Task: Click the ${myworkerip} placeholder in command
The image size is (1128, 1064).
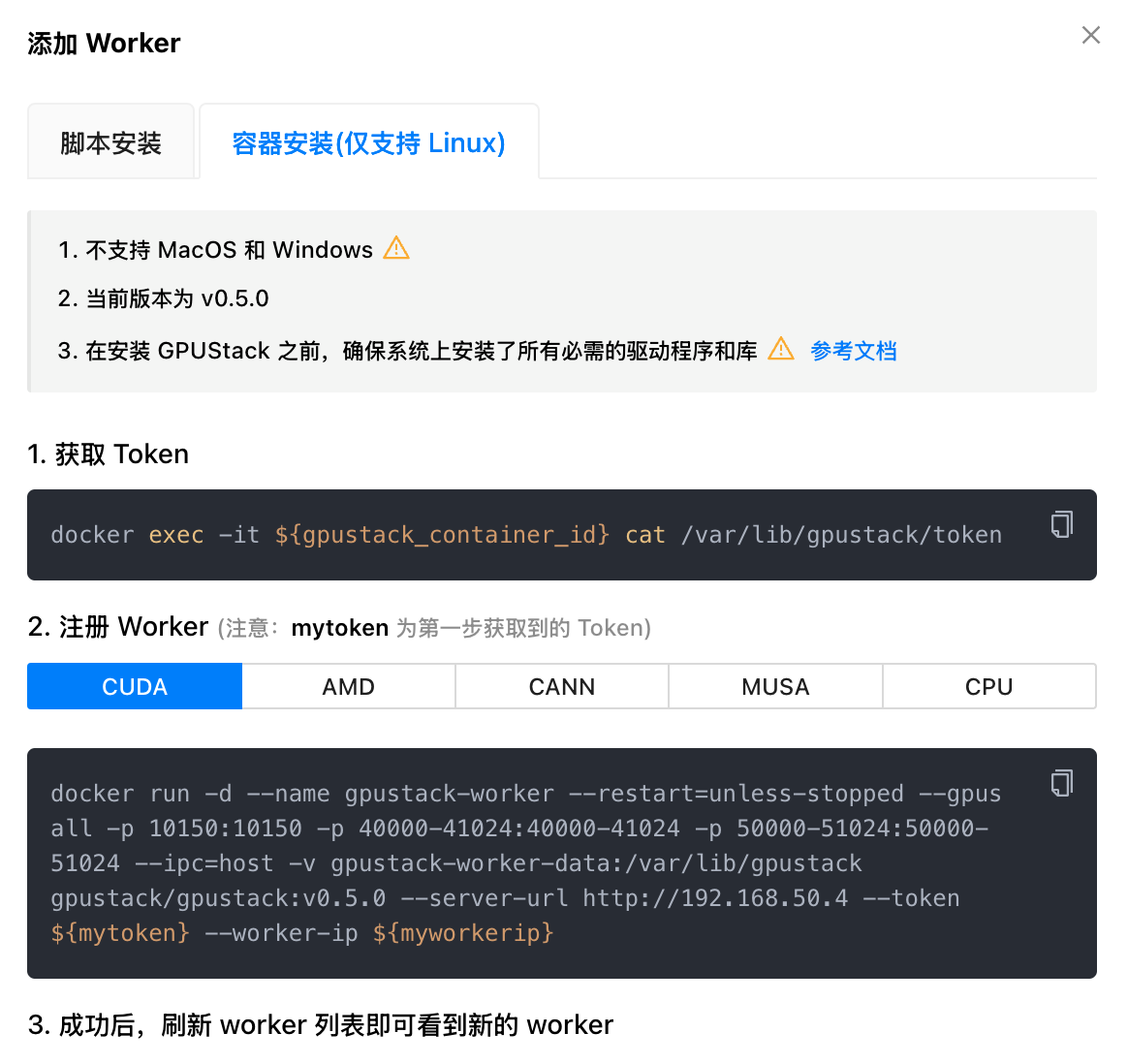Action: [463, 933]
